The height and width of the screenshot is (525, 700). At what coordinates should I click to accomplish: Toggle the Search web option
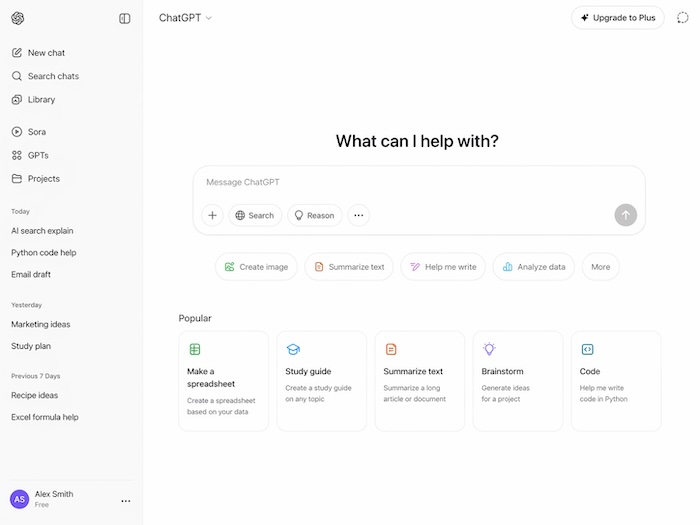coord(255,215)
